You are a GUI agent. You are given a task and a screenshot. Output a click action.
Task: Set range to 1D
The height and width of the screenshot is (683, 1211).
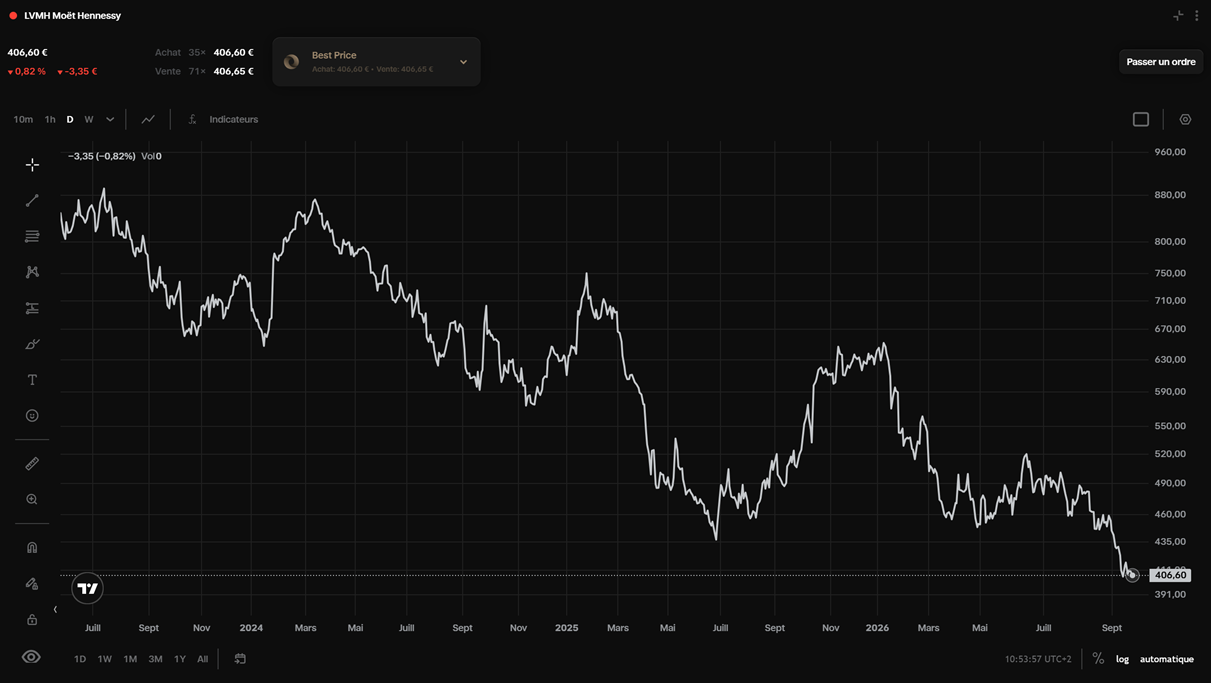point(80,659)
